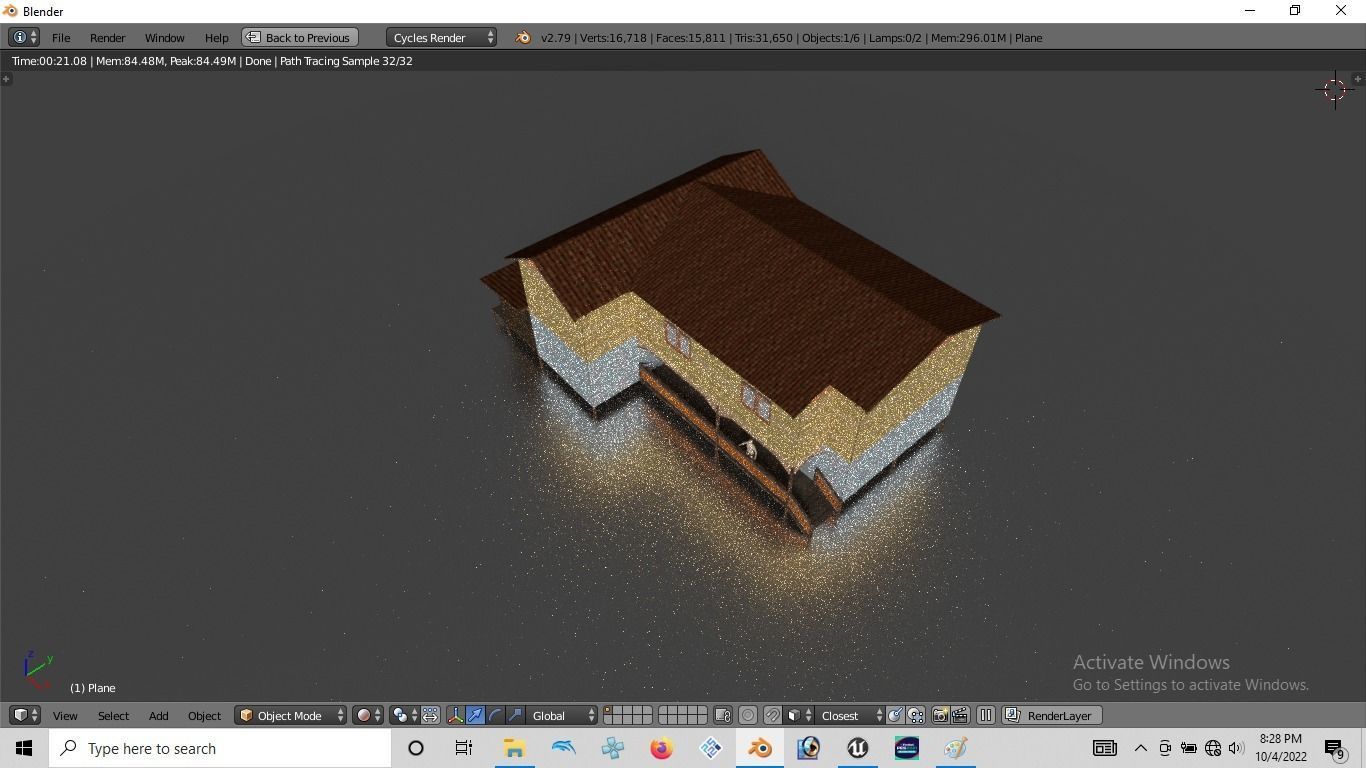Toggle snap onto itself option
This screenshot has height=768, width=1366.
pyautogui.click(x=915, y=715)
